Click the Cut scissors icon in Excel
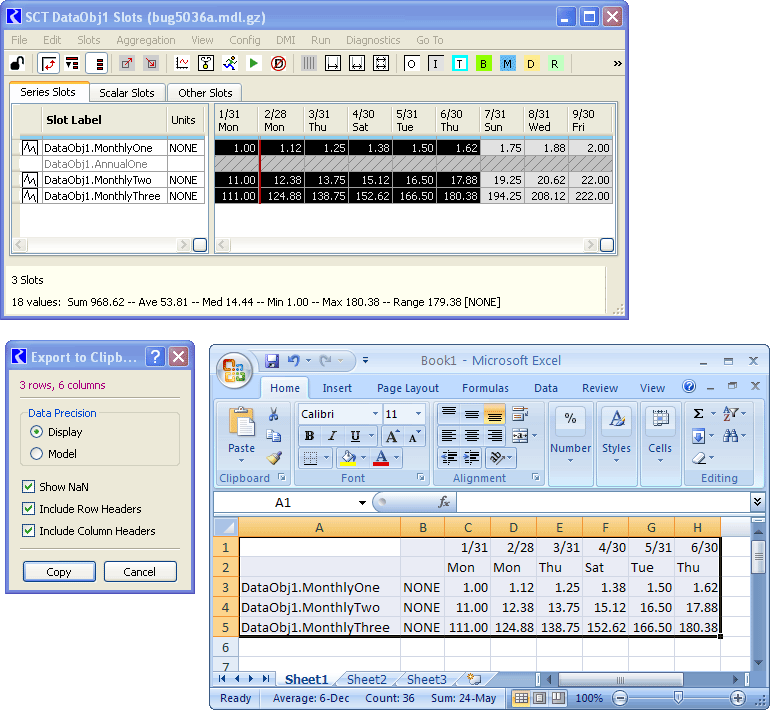This screenshot has width=770, height=710. click(274, 414)
